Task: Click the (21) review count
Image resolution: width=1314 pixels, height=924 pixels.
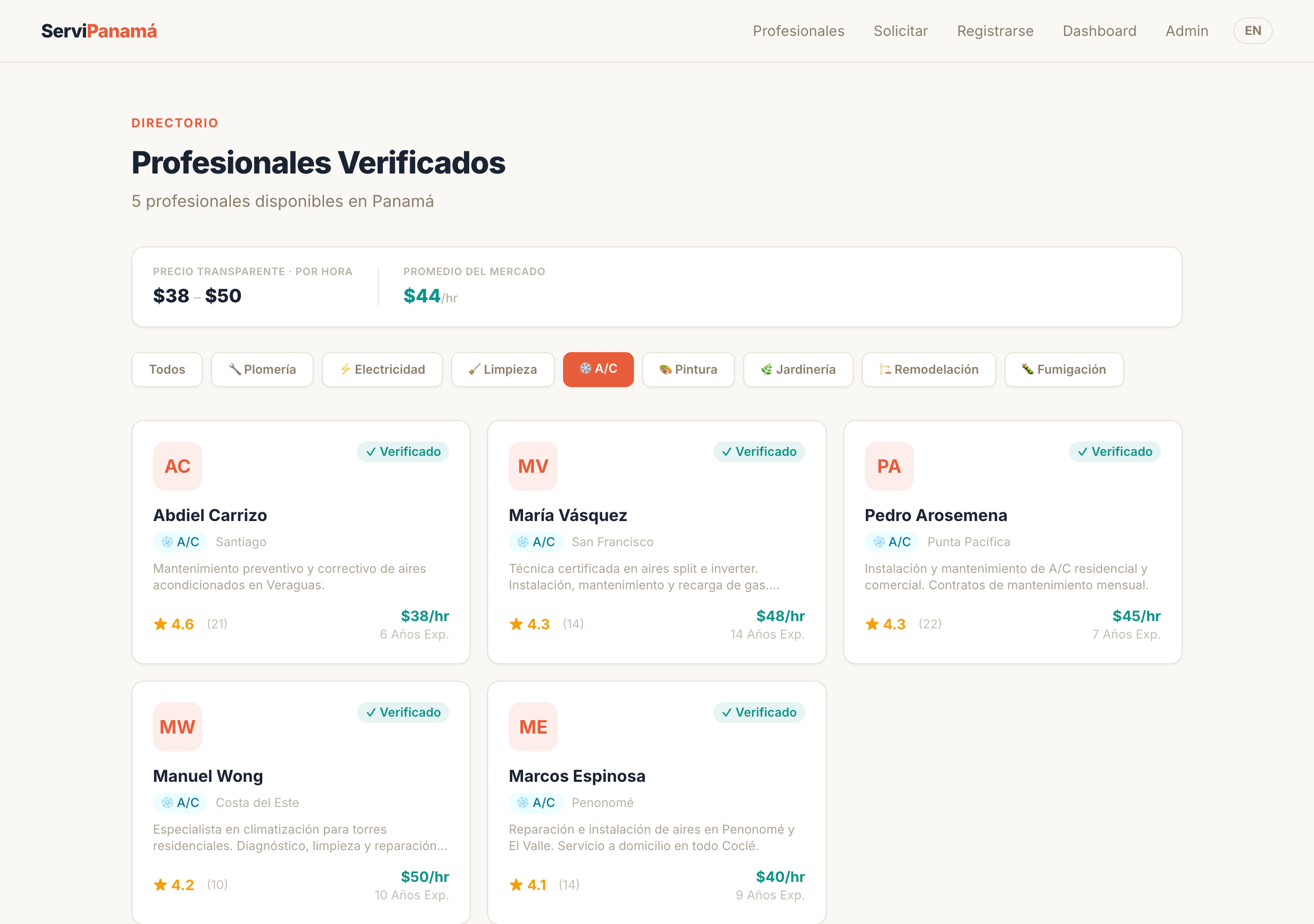Action: point(217,623)
